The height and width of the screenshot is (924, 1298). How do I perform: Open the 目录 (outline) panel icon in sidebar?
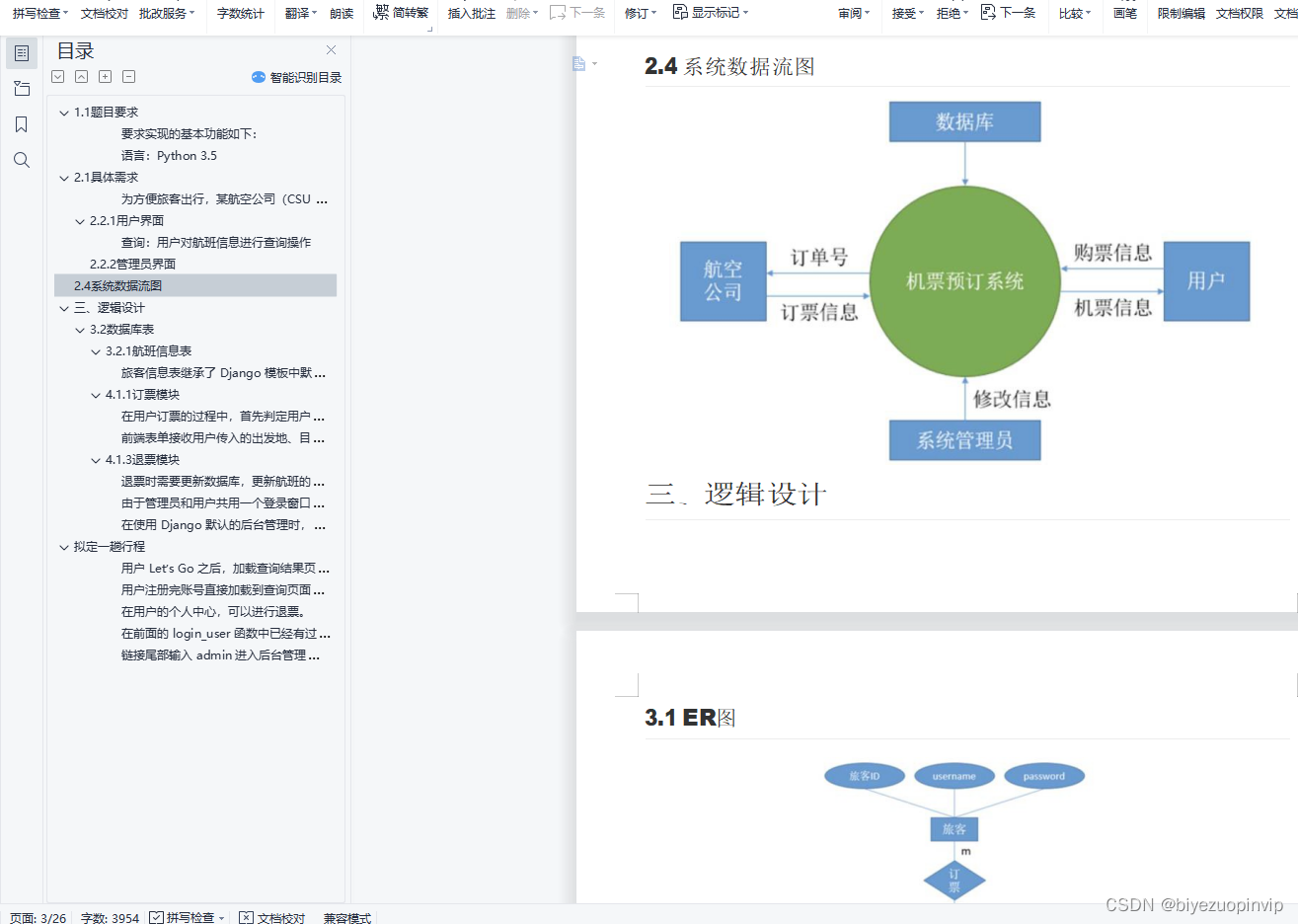coord(22,52)
